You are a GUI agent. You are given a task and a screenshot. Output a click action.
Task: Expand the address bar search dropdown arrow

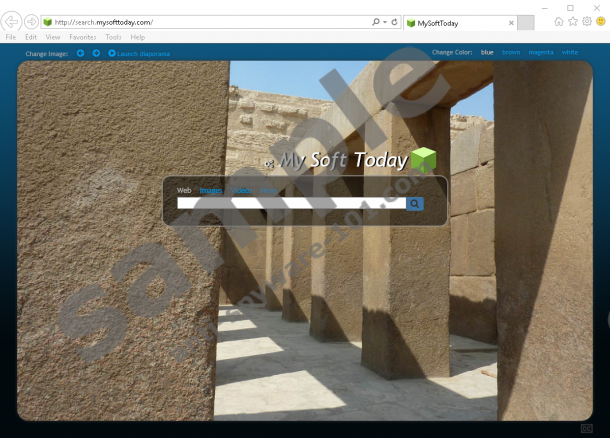pyautogui.click(x=384, y=21)
